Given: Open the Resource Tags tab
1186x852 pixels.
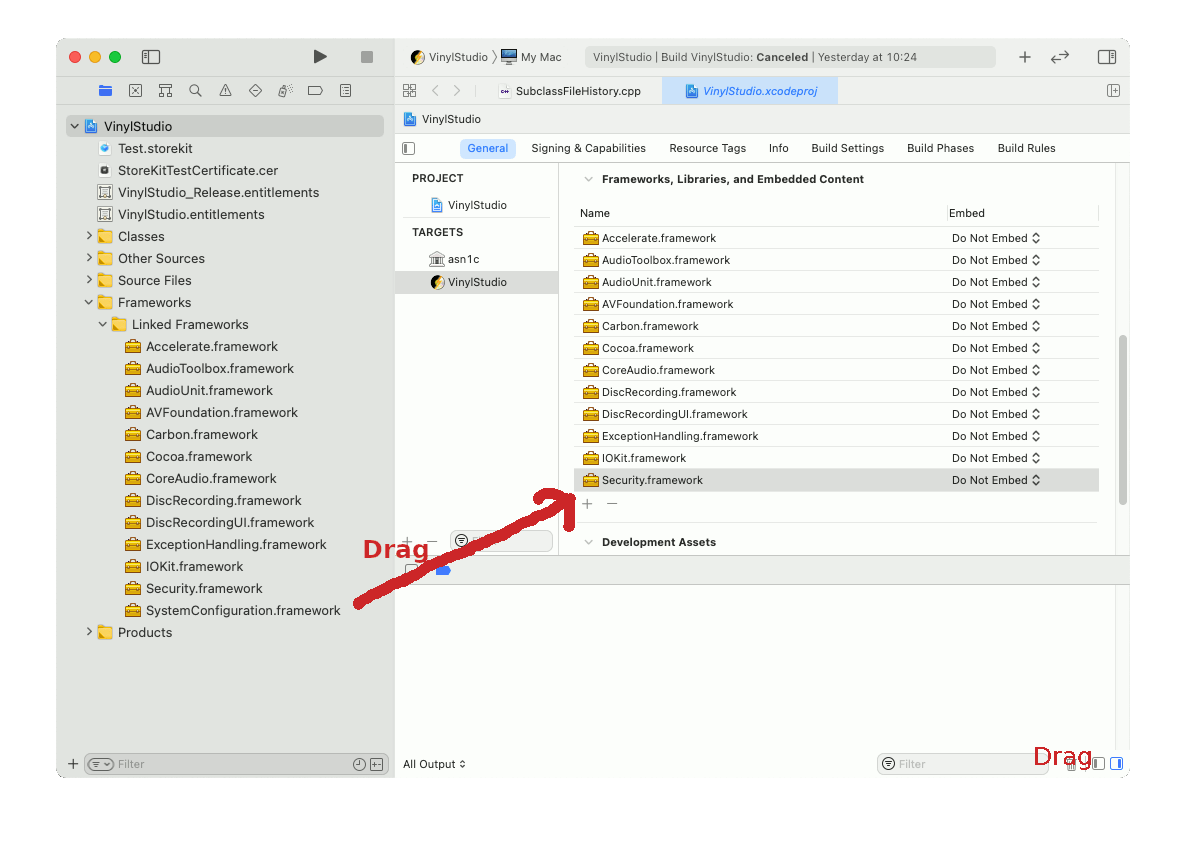Looking at the screenshot, I should 707,148.
